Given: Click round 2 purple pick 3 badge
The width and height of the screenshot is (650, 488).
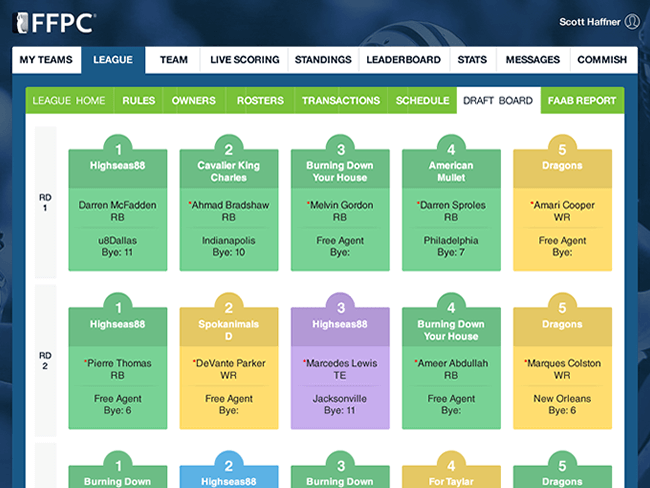Looking at the screenshot, I should tap(340, 306).
